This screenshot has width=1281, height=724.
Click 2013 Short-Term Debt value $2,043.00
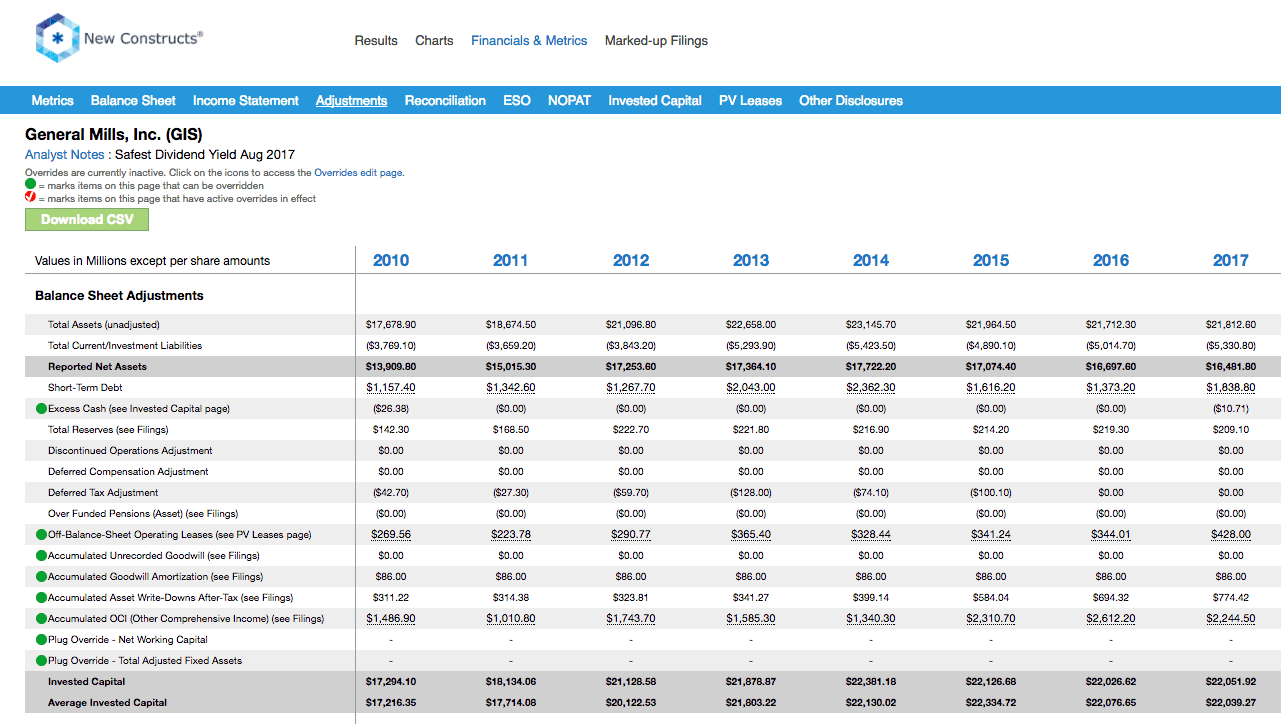pos(751,388)
